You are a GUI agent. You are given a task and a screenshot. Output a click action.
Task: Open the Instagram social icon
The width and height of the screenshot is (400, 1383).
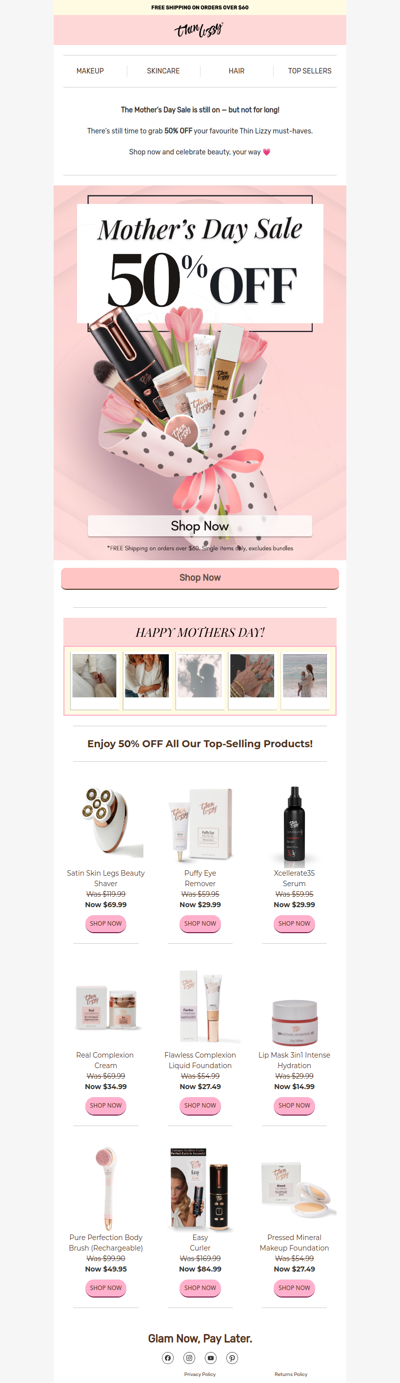(x=189, y=1358)
